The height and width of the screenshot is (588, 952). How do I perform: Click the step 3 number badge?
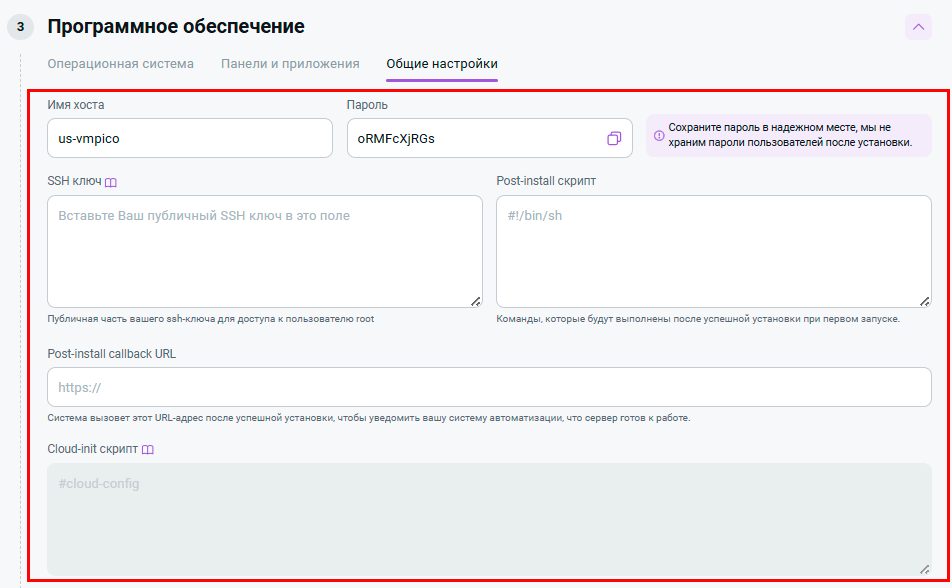pyautogui.click(x=21, y=27)
